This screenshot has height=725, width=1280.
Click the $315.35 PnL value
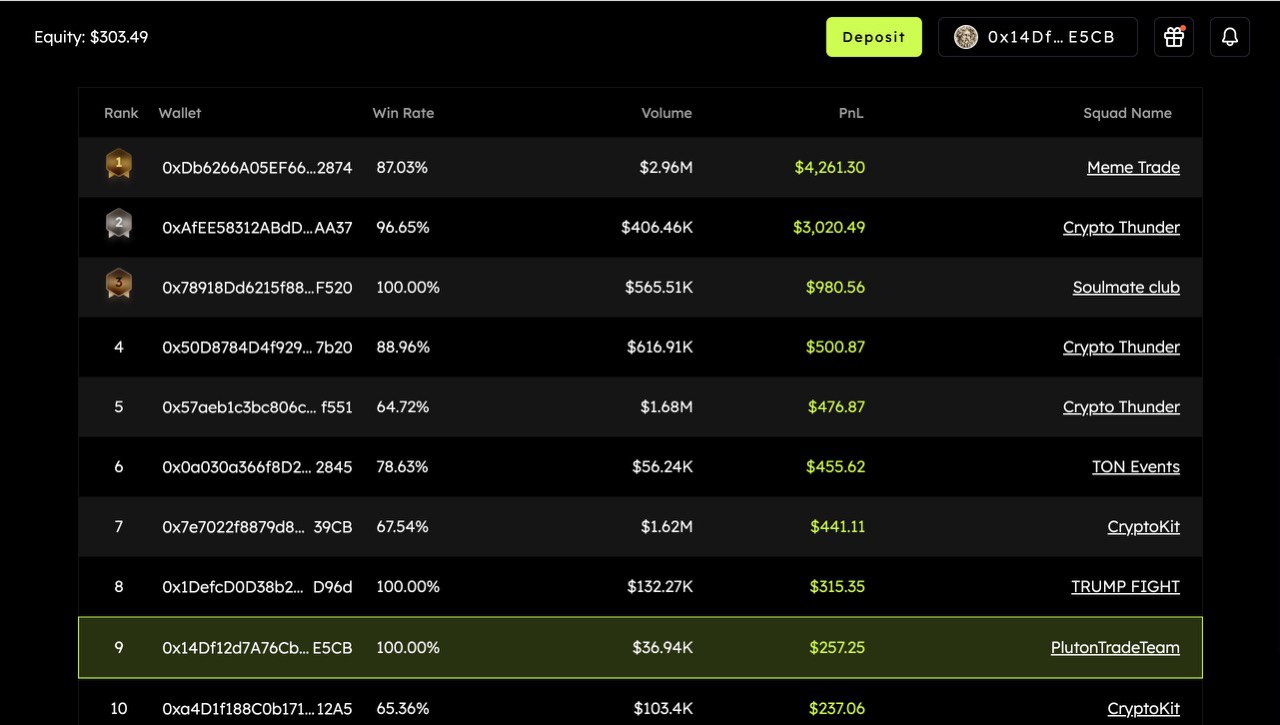(837, 587)
